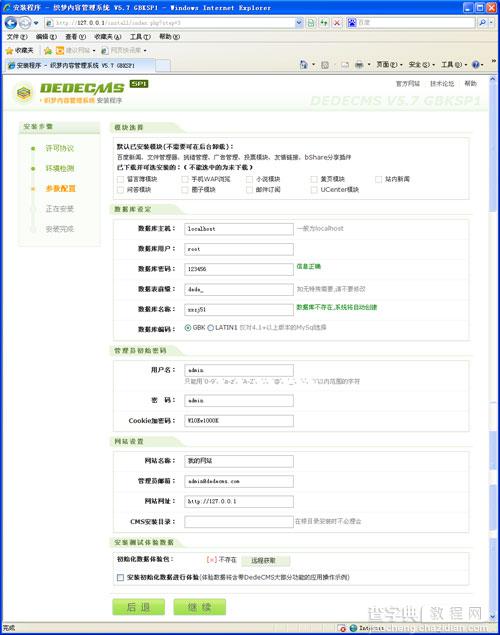The width and height of the screenshot is (500, 635).
Task: Open the 帮助 menu
Action: pos(169,36)
